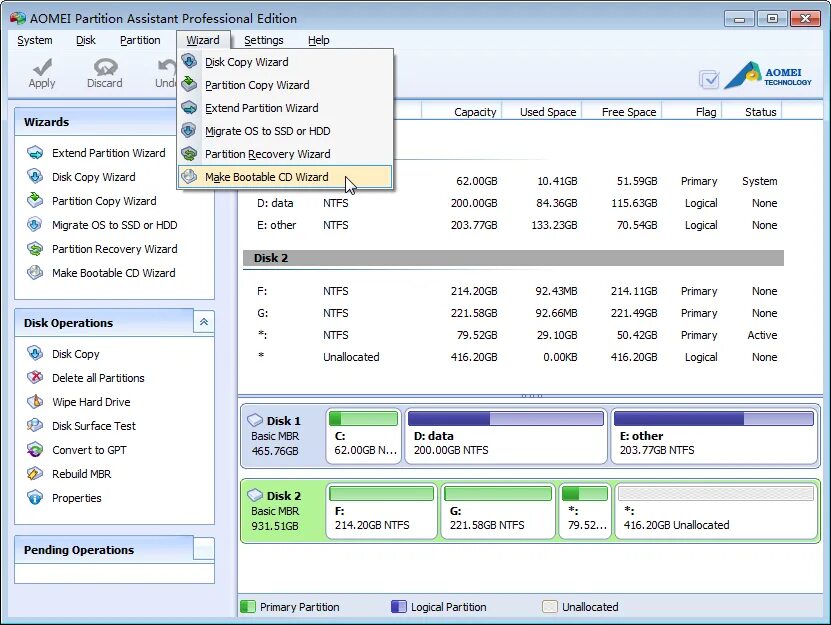Open the System menu
This screenshot has height=625, width=831.
coord(34,40)
